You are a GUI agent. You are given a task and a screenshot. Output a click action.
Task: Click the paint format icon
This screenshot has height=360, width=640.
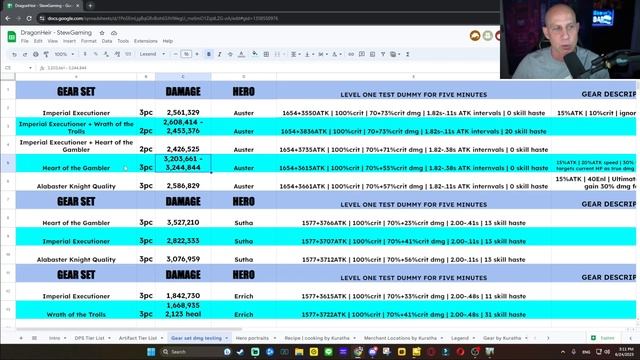(46, 54)
